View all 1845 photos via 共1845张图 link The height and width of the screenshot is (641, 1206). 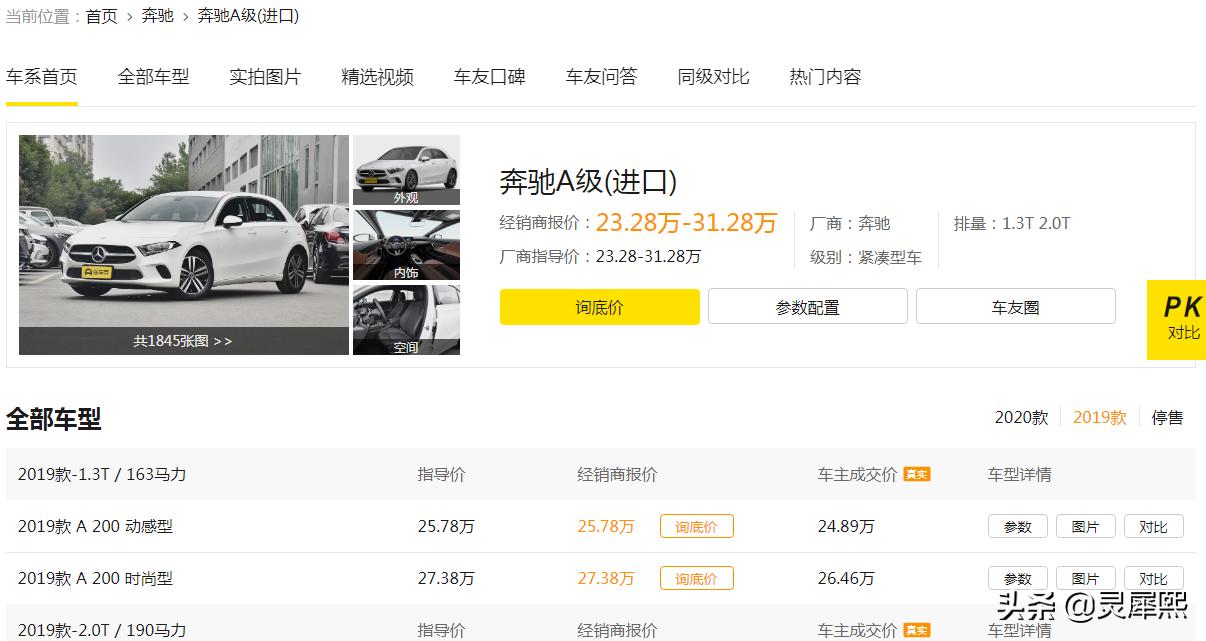pyautogui.click(x=183, y=341)
